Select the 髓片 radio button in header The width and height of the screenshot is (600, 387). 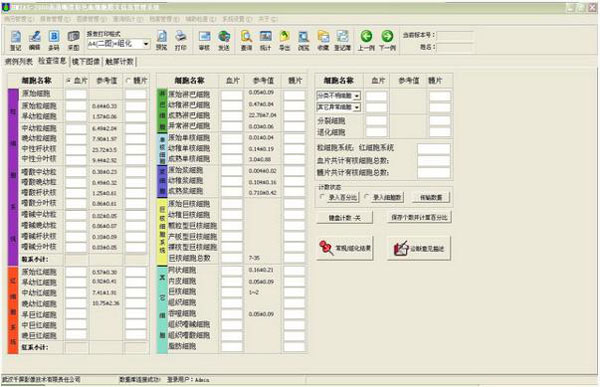pos(128,81)
